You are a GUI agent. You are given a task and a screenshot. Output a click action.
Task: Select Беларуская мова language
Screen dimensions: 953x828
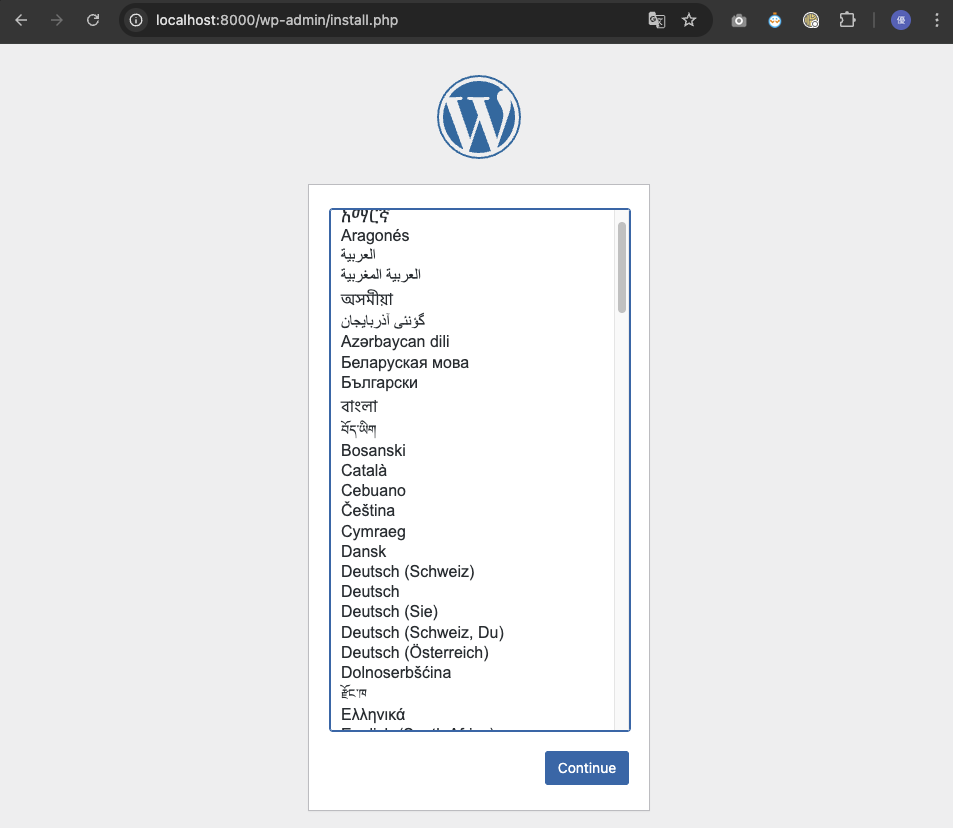tap(472, 362)
